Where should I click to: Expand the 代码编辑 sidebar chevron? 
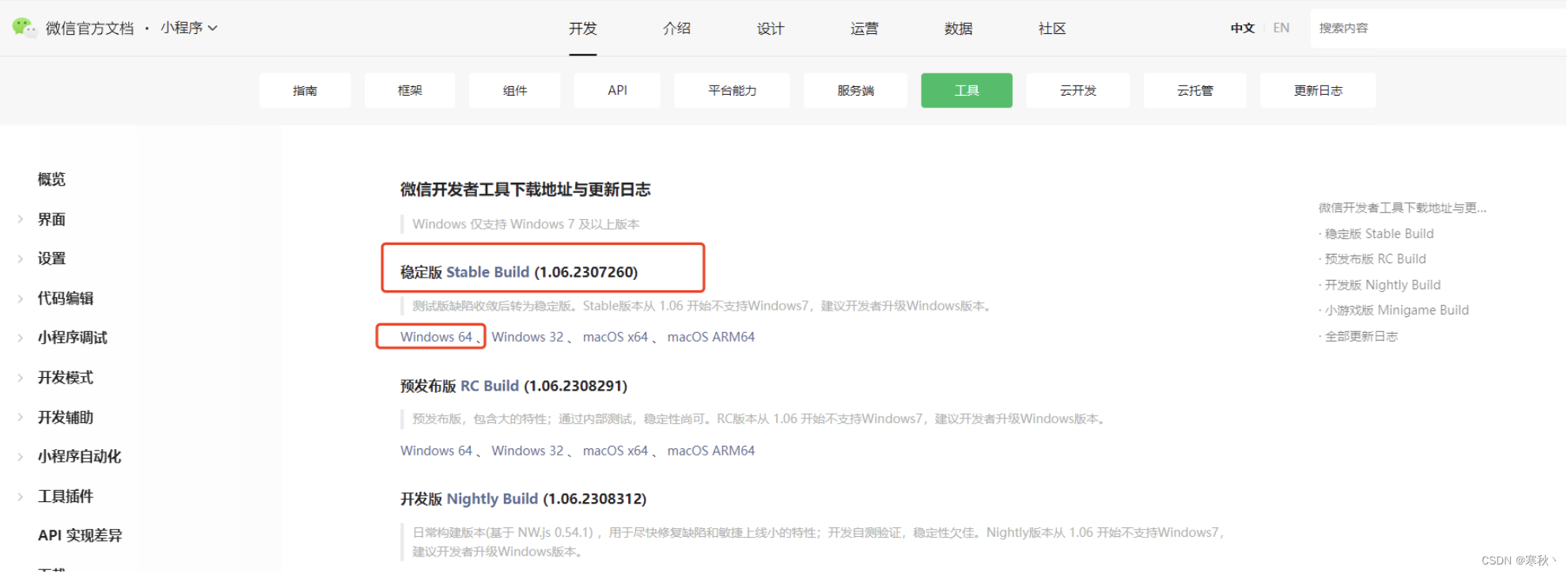pos(21,298)
